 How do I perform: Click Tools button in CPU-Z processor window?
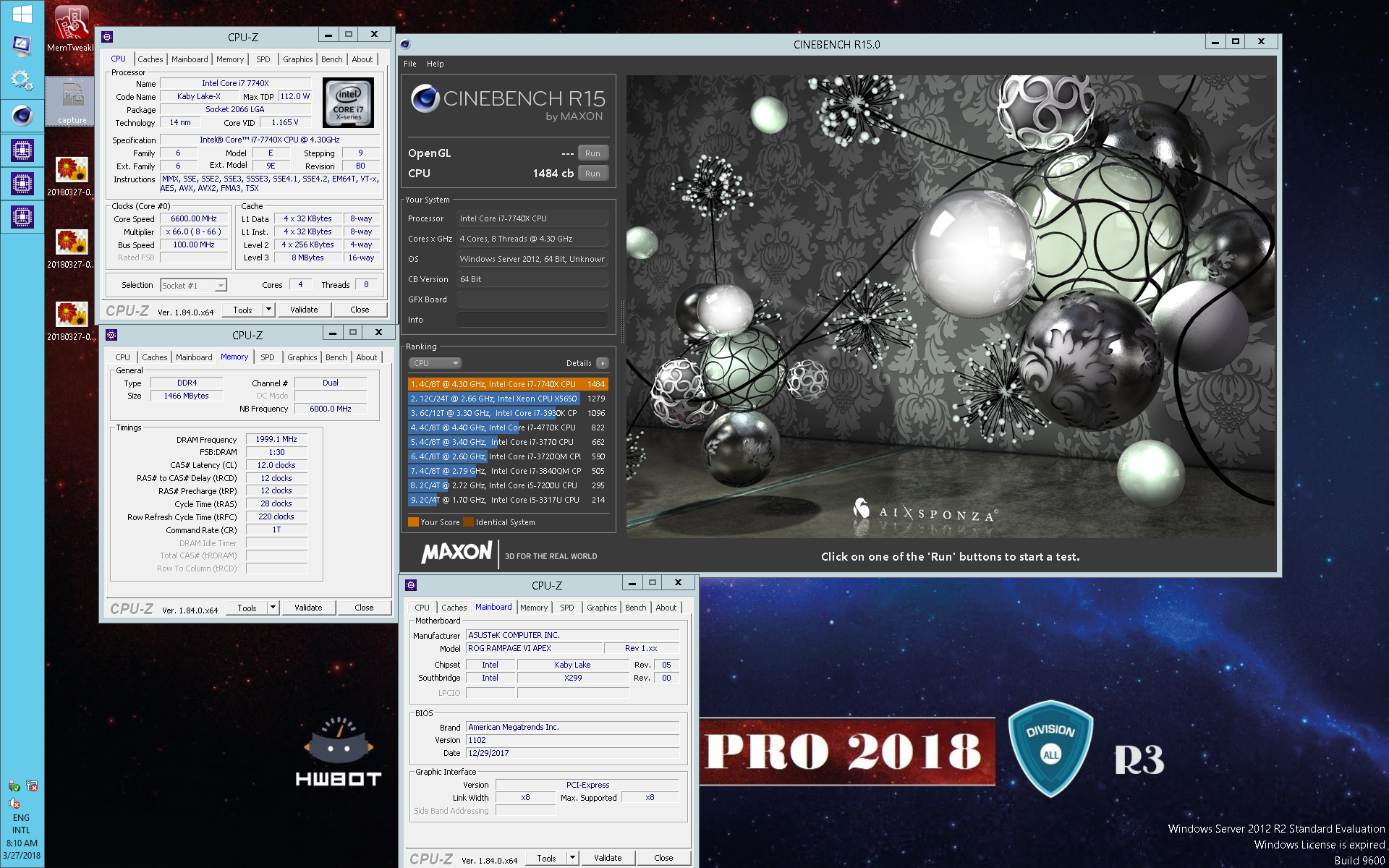[x=242, y=310]
